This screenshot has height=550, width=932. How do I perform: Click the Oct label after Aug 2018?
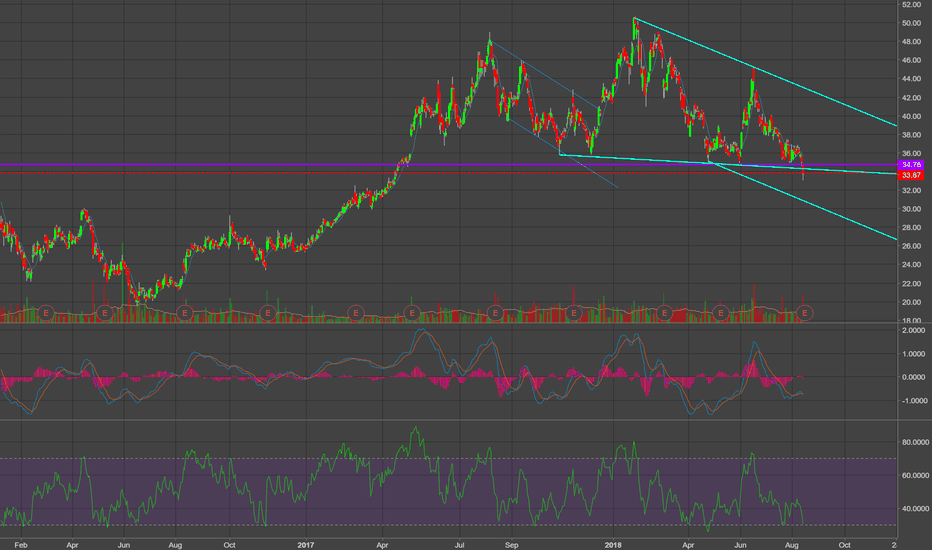844,545
